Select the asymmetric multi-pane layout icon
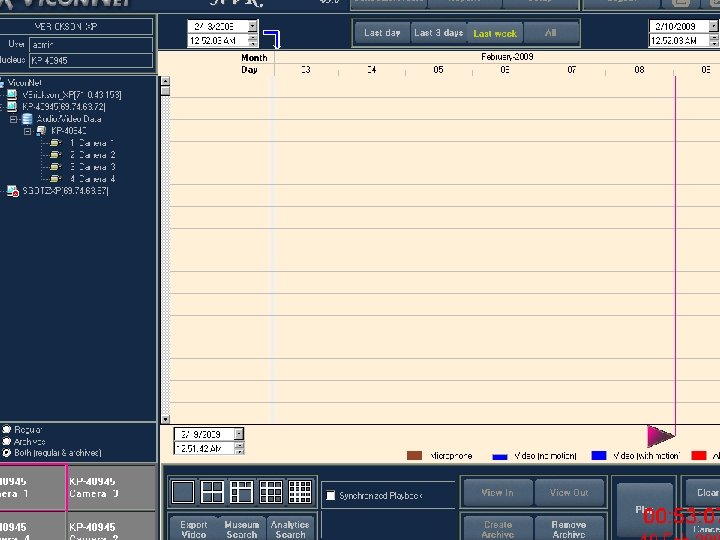720x540 pixels. tap(242, 491)
